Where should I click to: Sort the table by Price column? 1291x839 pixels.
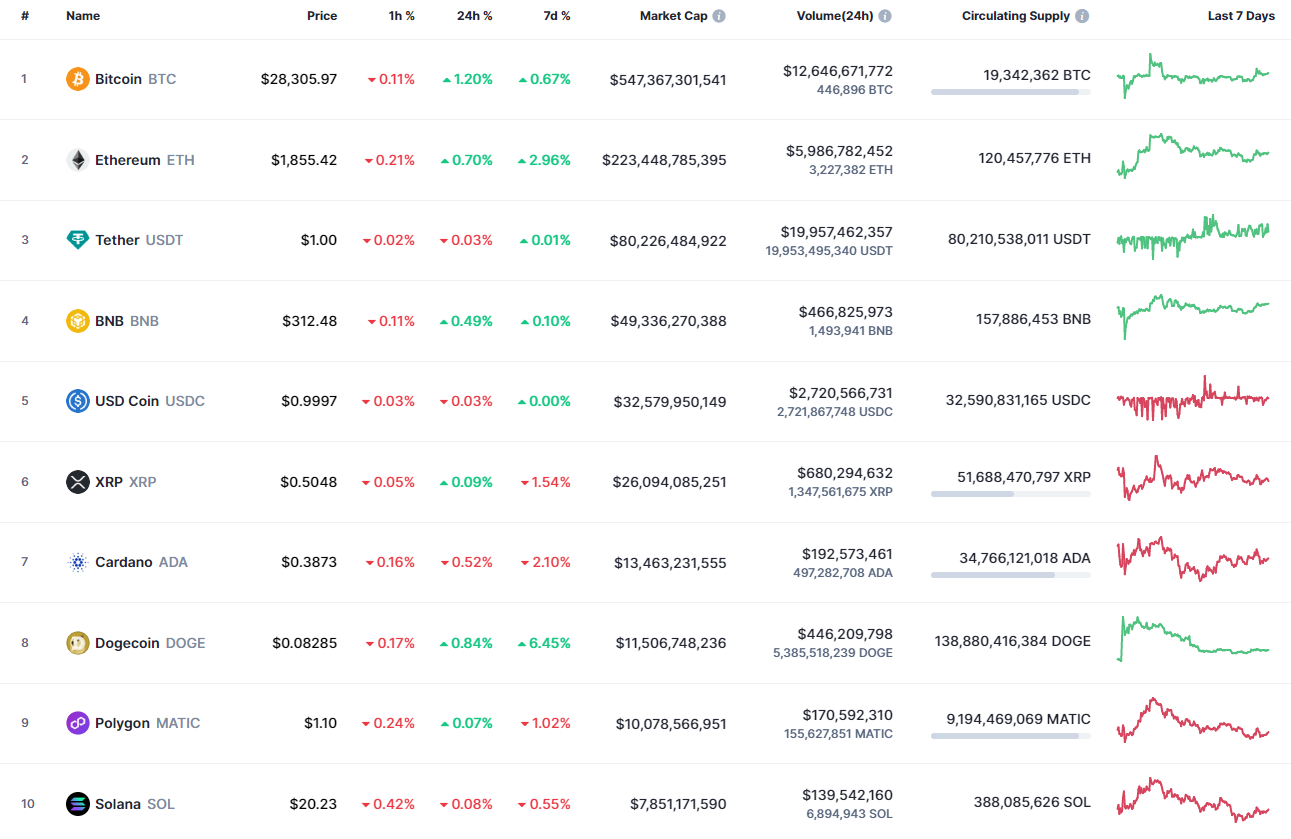[x=322, y=15]
